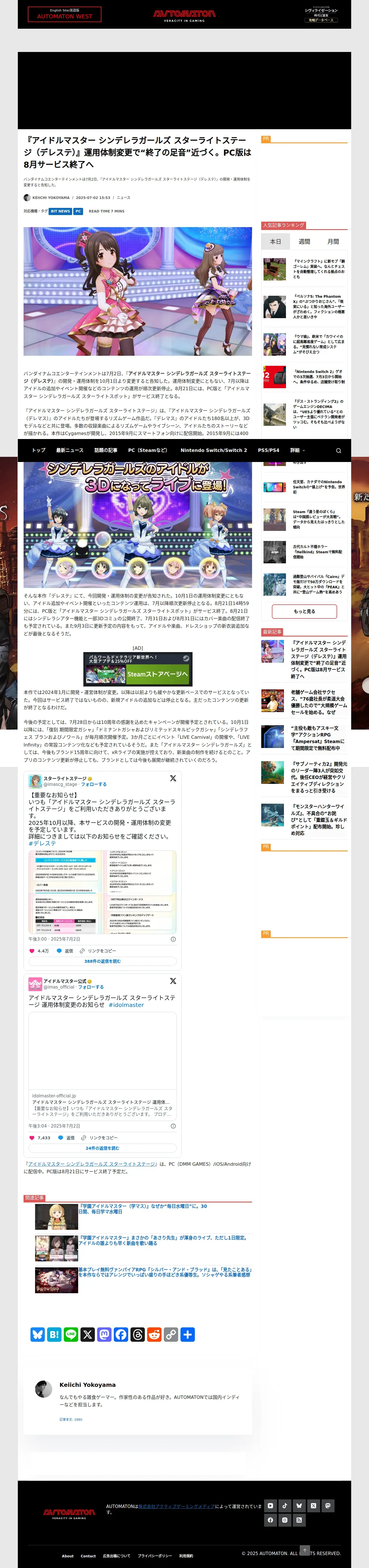Open footer RSS feed icon

point(299,1520)
